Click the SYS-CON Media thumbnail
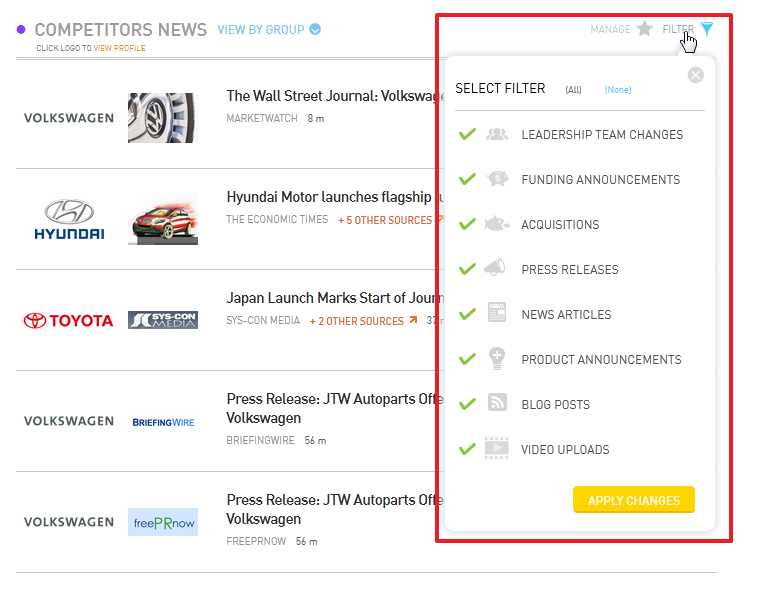The width and height of the screenshot is (757, 594). tap(163, 320)
